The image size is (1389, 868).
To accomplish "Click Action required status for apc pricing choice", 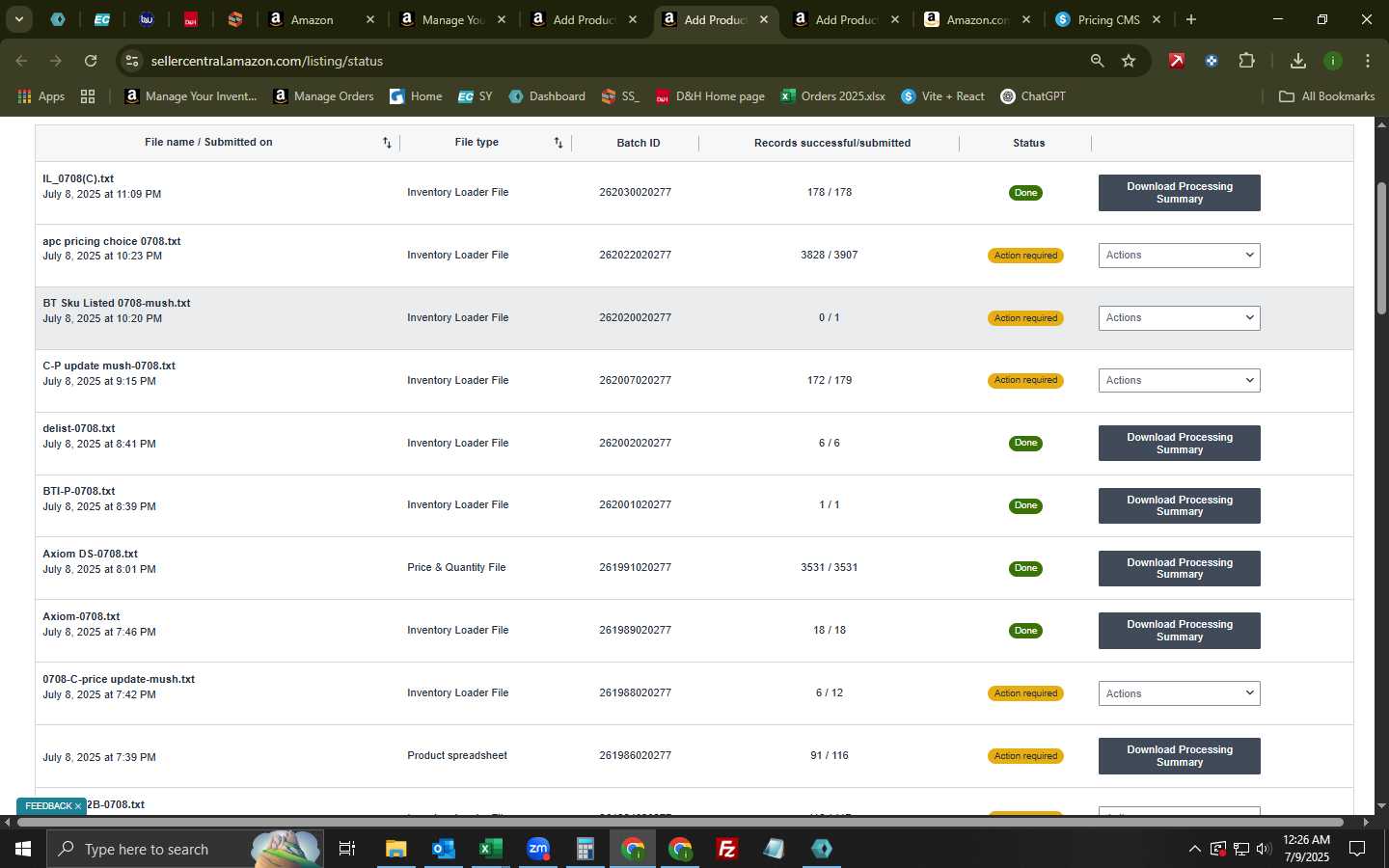I will pyautogui.click(x=1025, y=256).
